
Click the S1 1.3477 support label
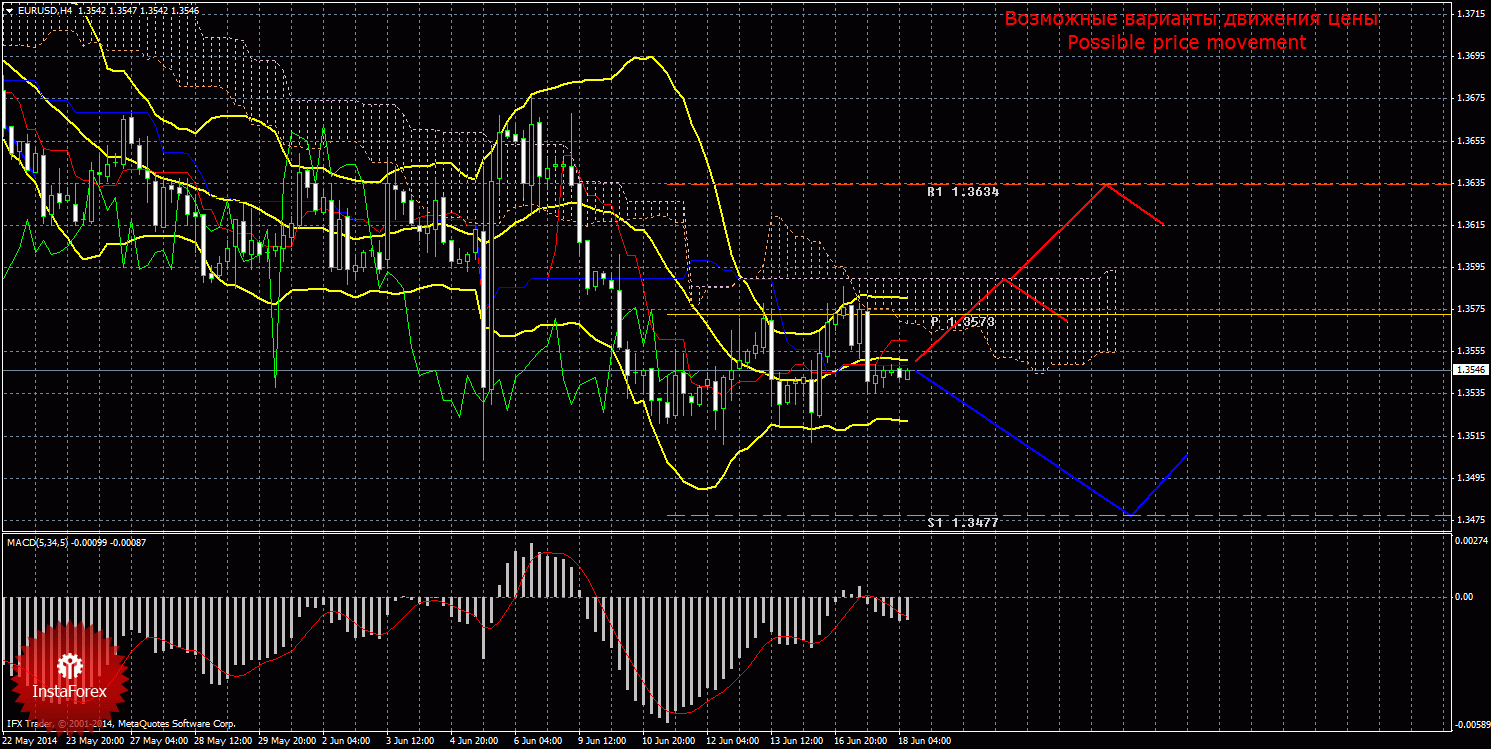tap(963, 522)
